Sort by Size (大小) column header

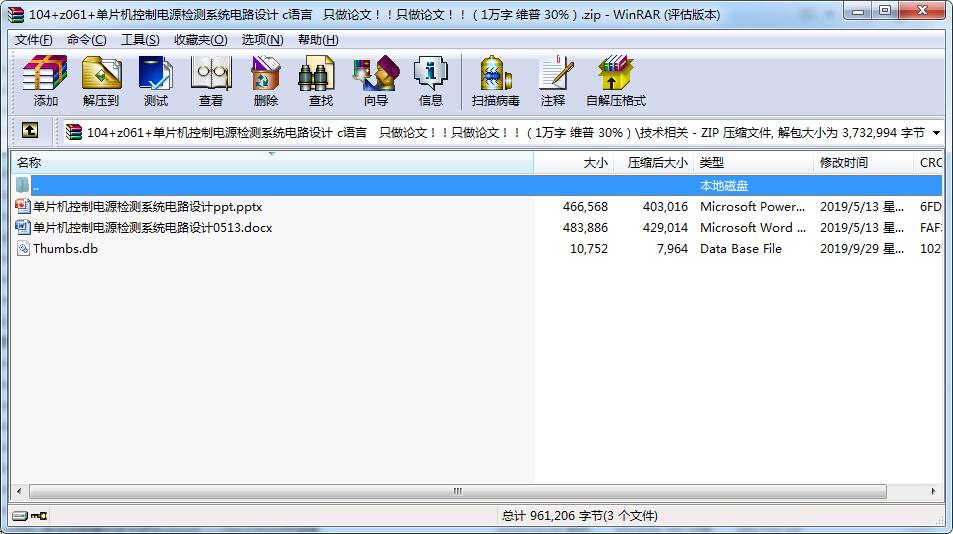(574, 163)
